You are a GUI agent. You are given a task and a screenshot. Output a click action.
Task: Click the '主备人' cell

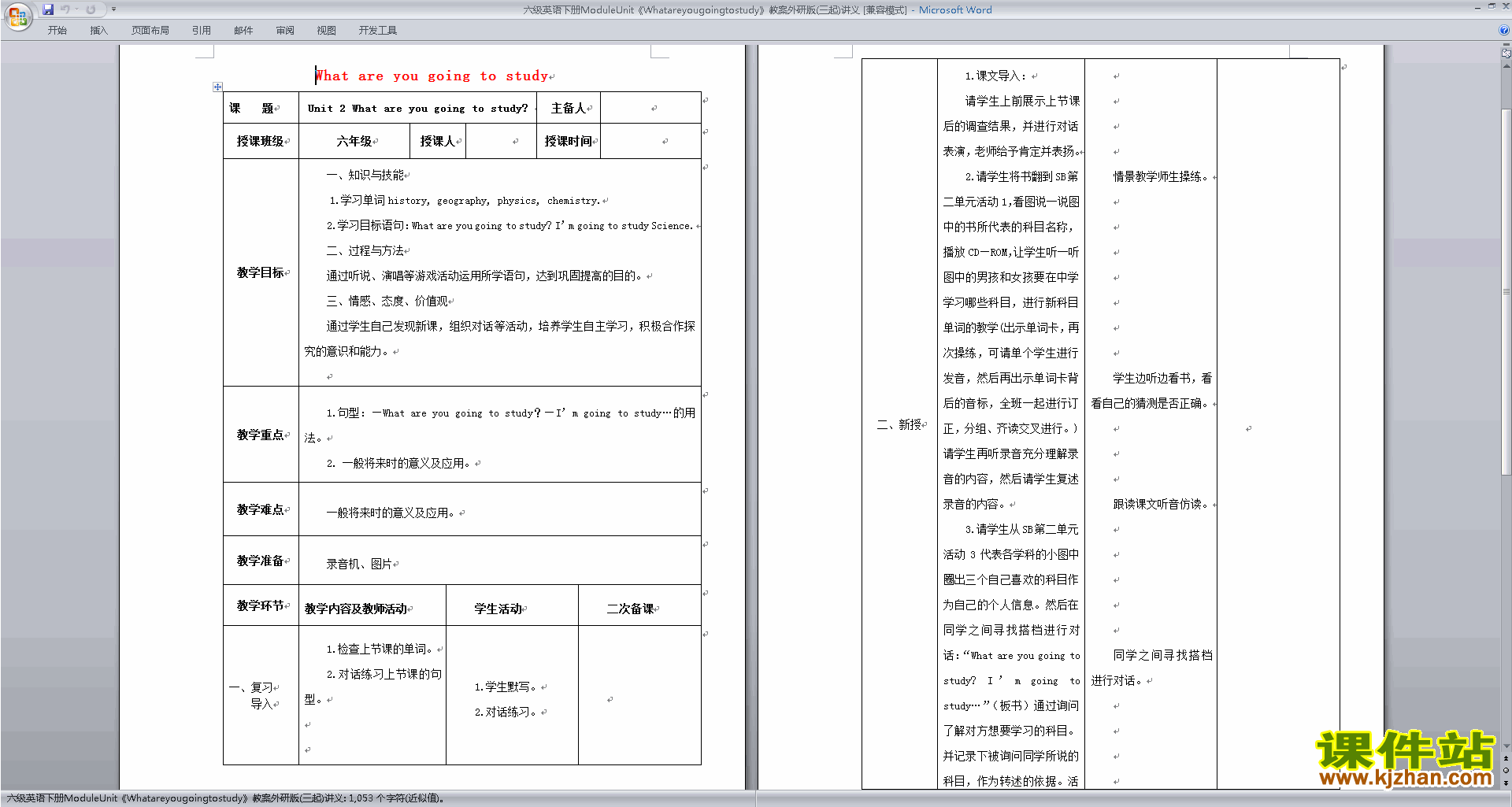[x=568, y=108]
